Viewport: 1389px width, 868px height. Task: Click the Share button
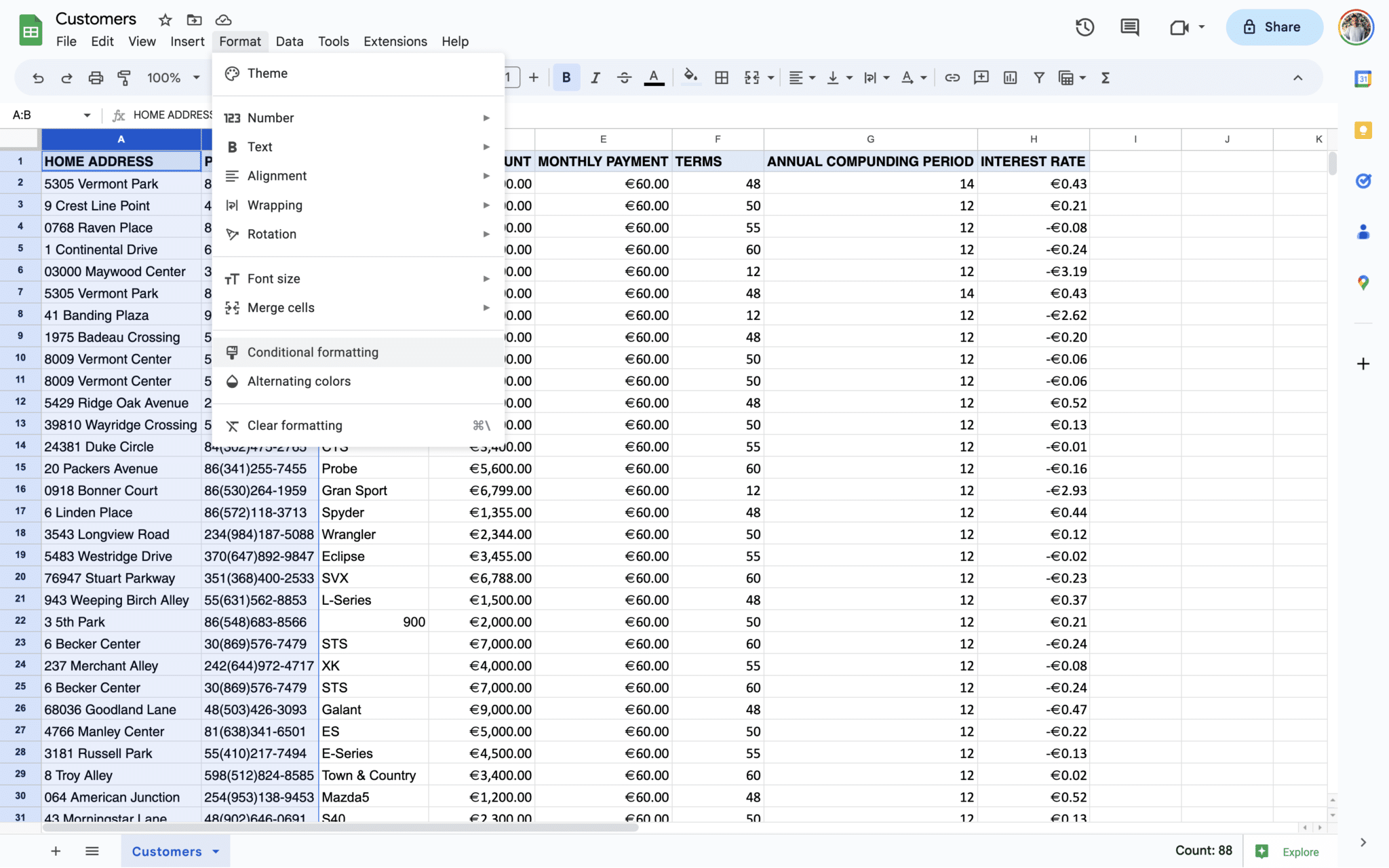1273,27
